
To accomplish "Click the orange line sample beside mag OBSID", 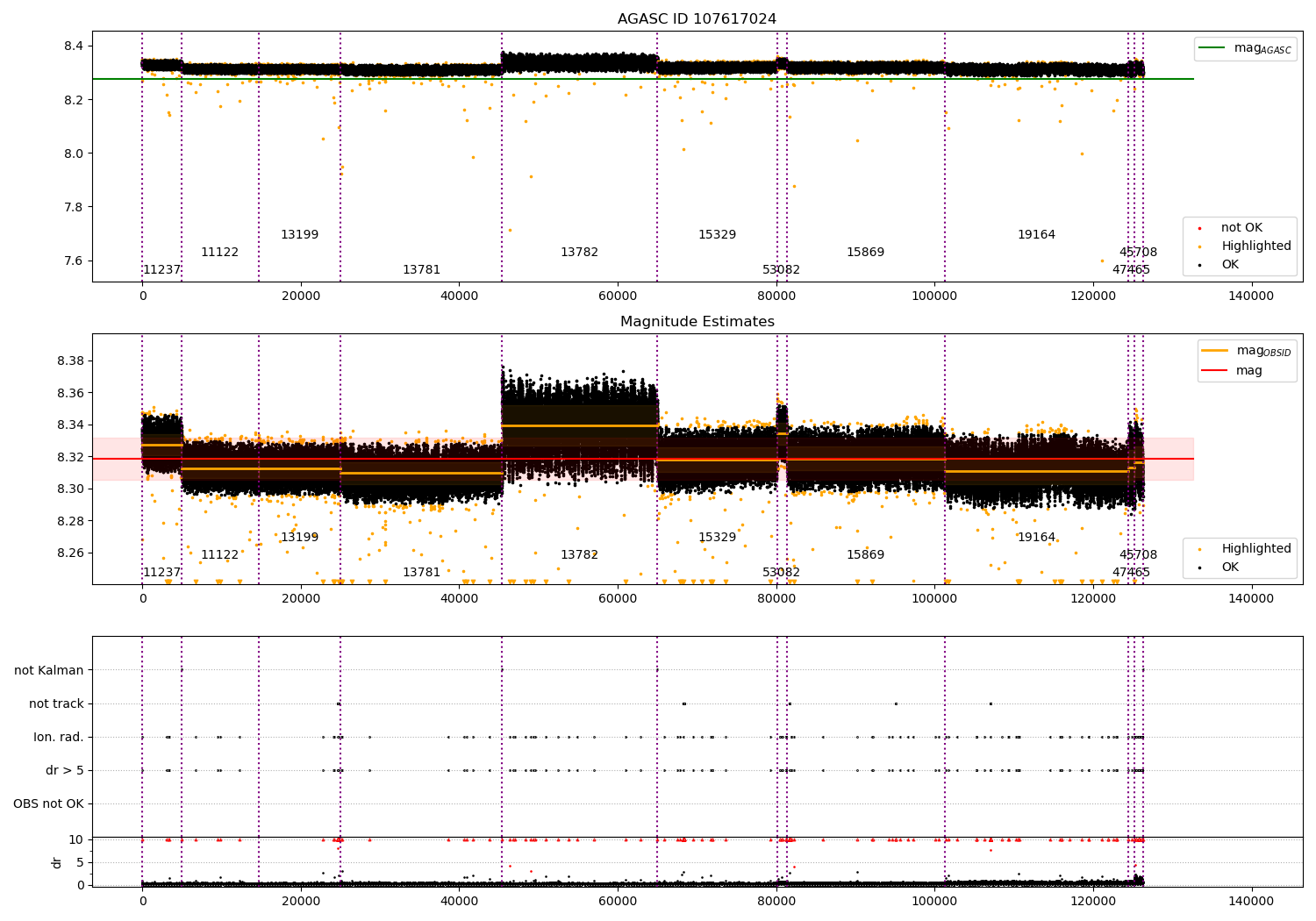I will pos(1215,351).
